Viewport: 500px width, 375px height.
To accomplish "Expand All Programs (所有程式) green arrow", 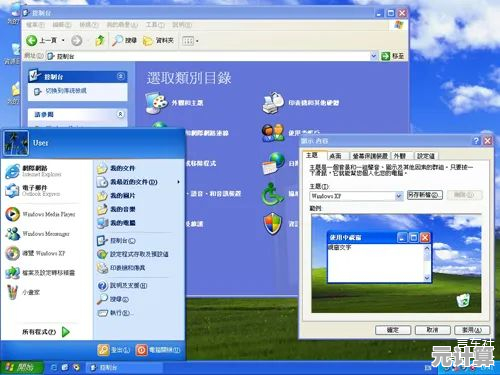I will [66, 332].
